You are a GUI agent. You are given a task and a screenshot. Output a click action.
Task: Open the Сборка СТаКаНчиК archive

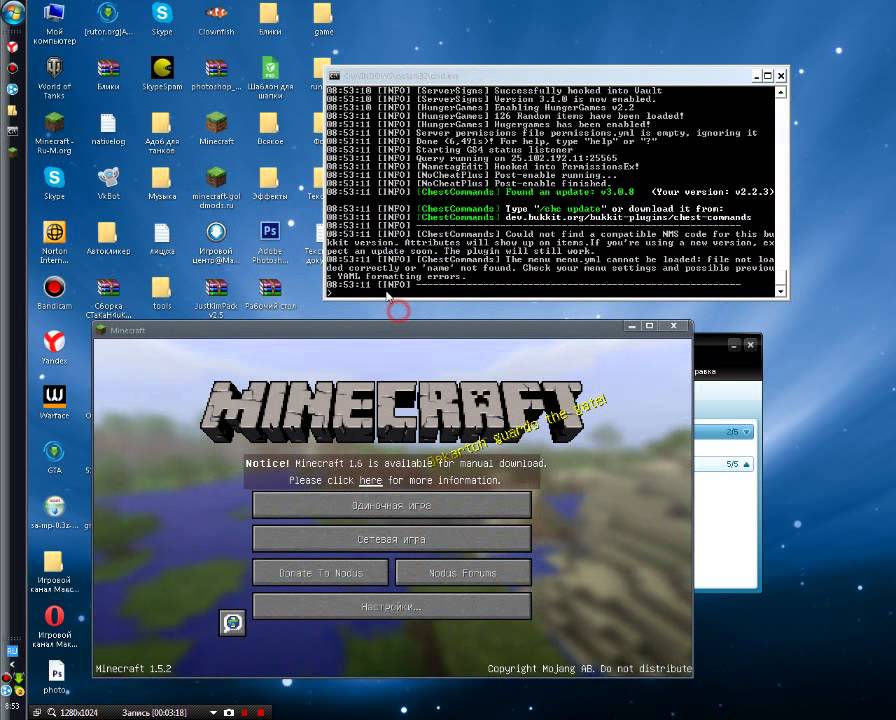click(108, 297)
